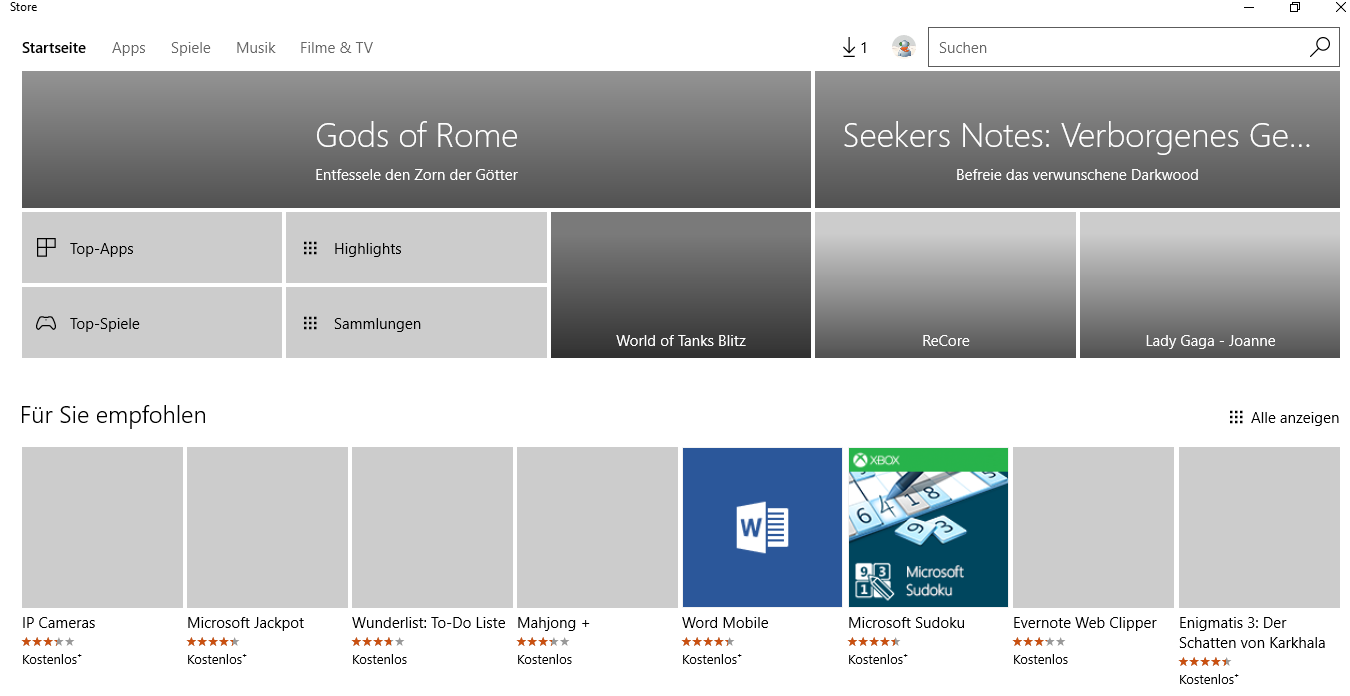Click the 'Mahjong +' app title
The height and width of the screenshot is (696, 1350).
pyautogui.click(x=553, y=623)
